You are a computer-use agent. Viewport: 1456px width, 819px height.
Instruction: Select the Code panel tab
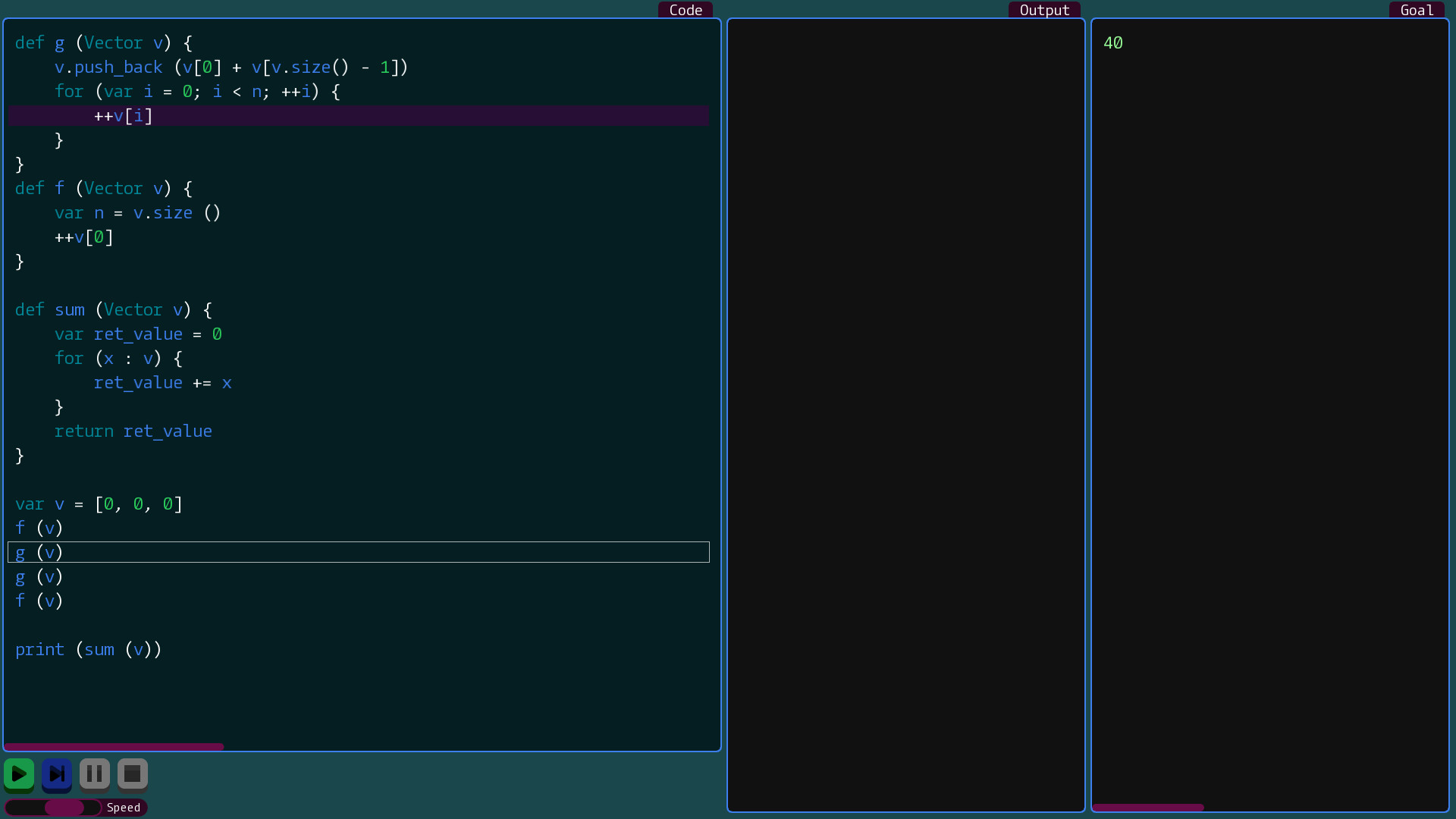click(x=686, y=10)
